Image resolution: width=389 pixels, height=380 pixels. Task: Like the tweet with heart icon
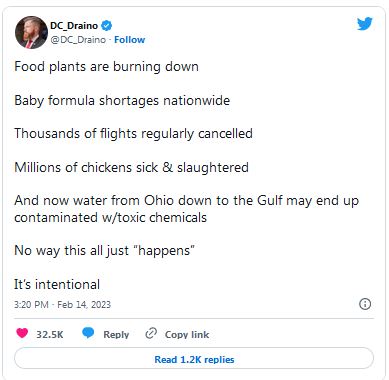[x=22, y=333]
